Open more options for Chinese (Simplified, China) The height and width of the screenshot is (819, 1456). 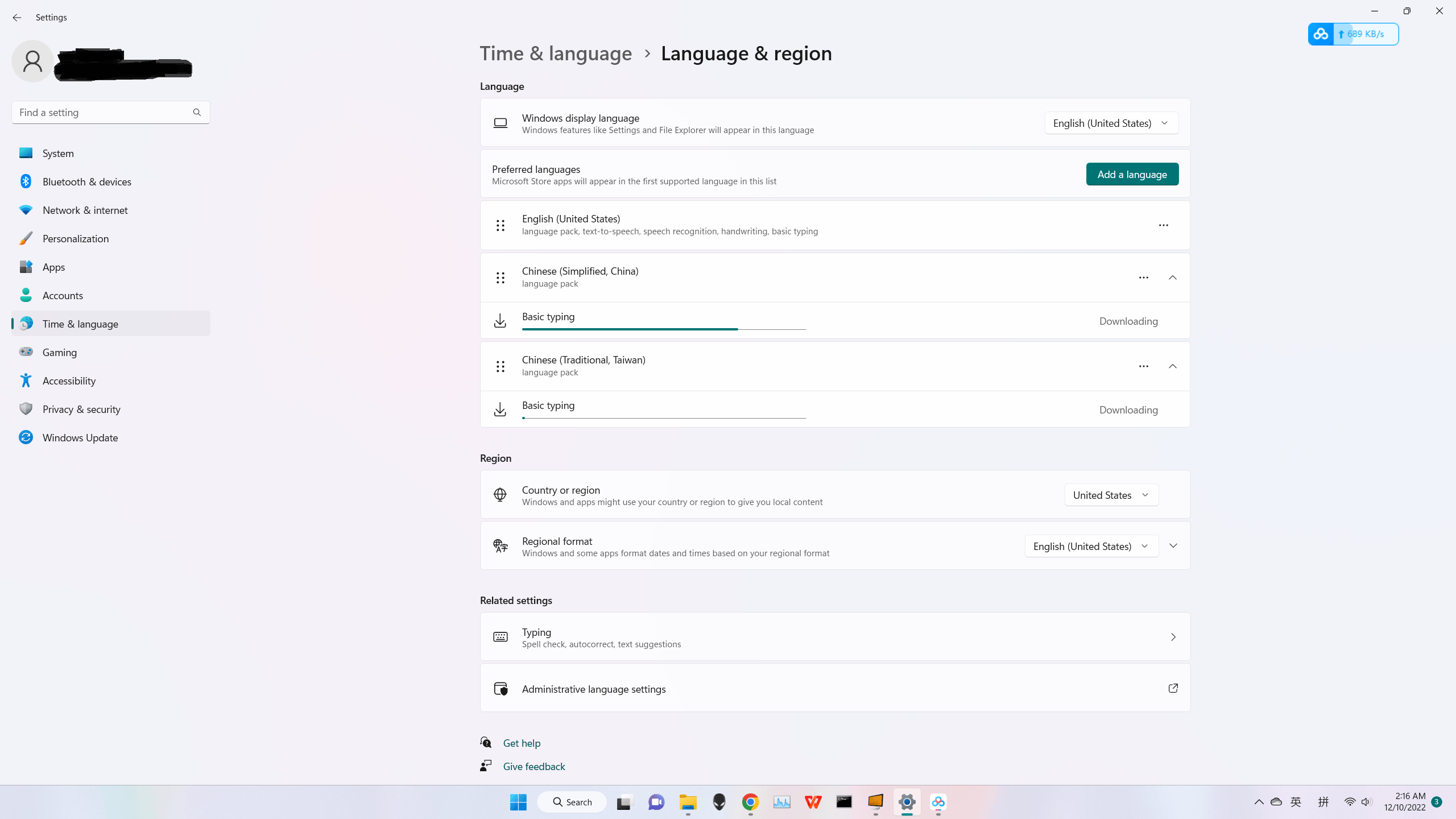point(1143,278)
